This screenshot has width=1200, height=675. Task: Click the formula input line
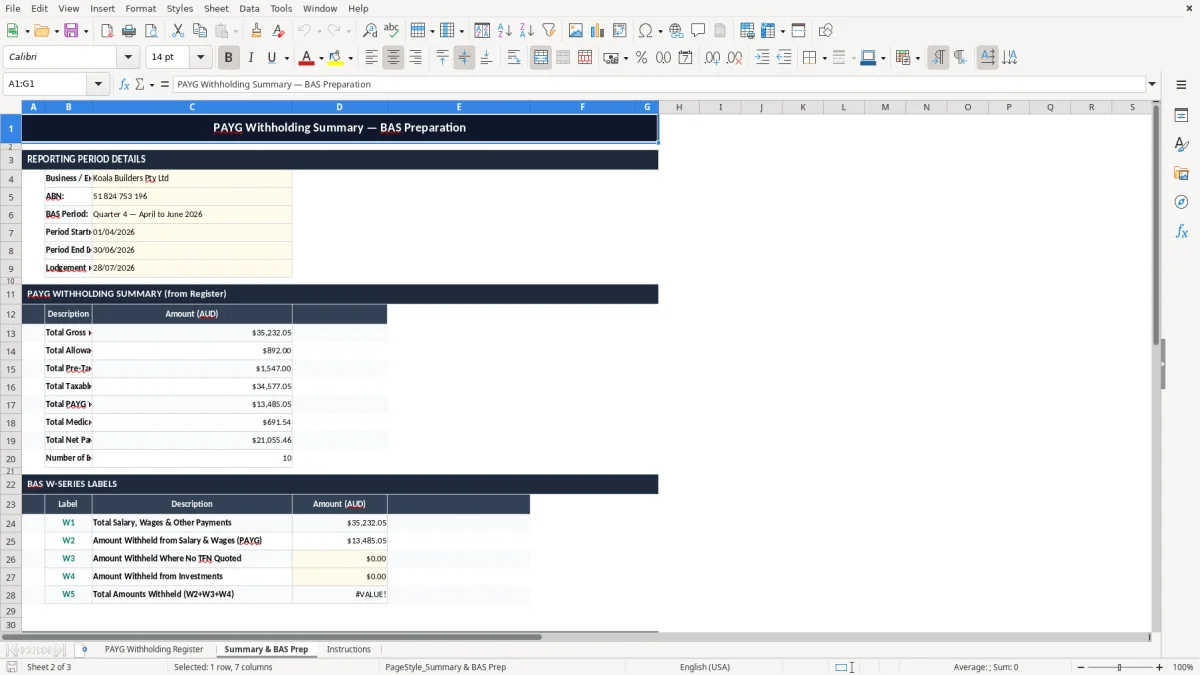coord(658,84)
